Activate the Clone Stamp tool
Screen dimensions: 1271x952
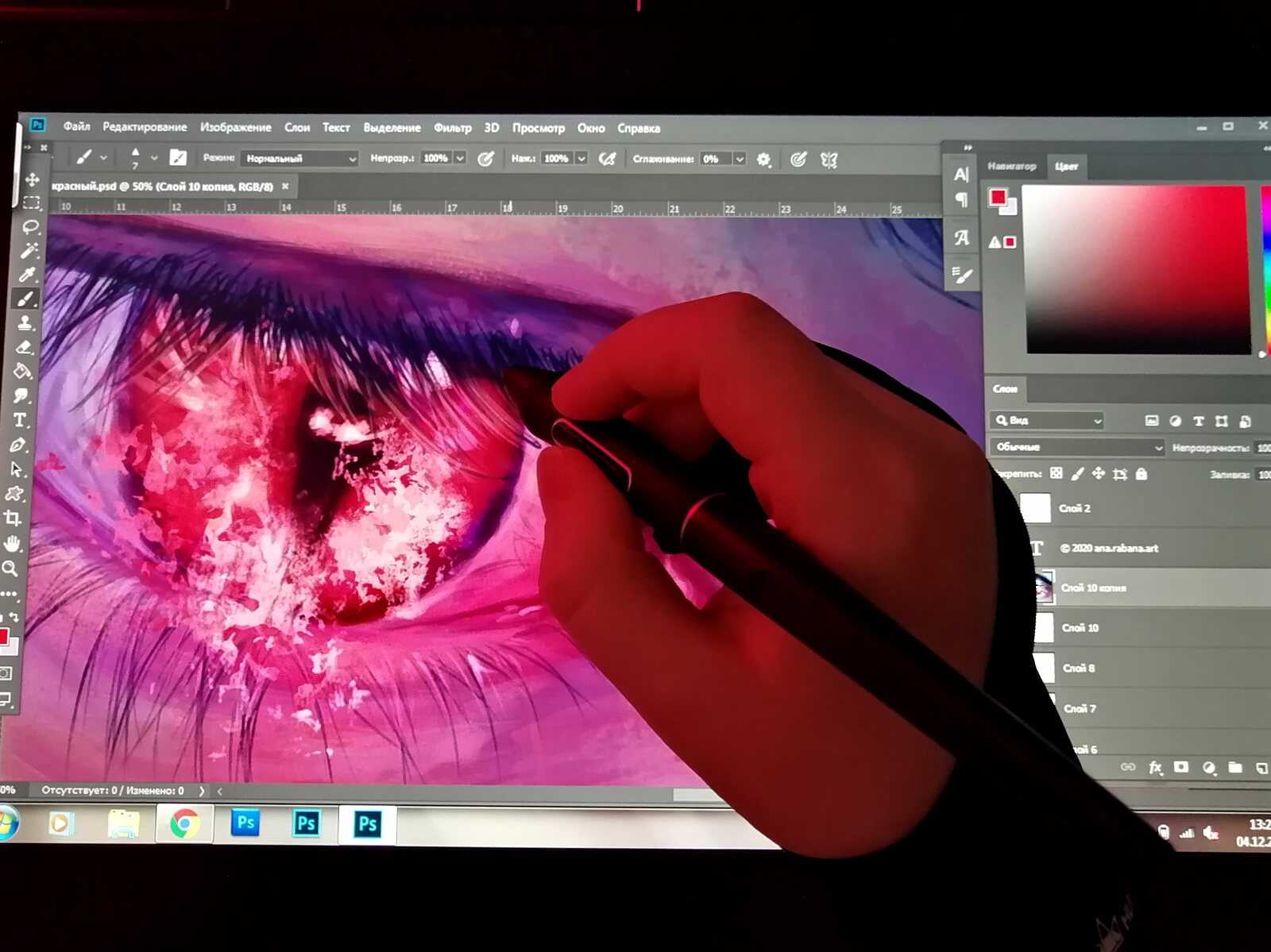click(25, 323)
